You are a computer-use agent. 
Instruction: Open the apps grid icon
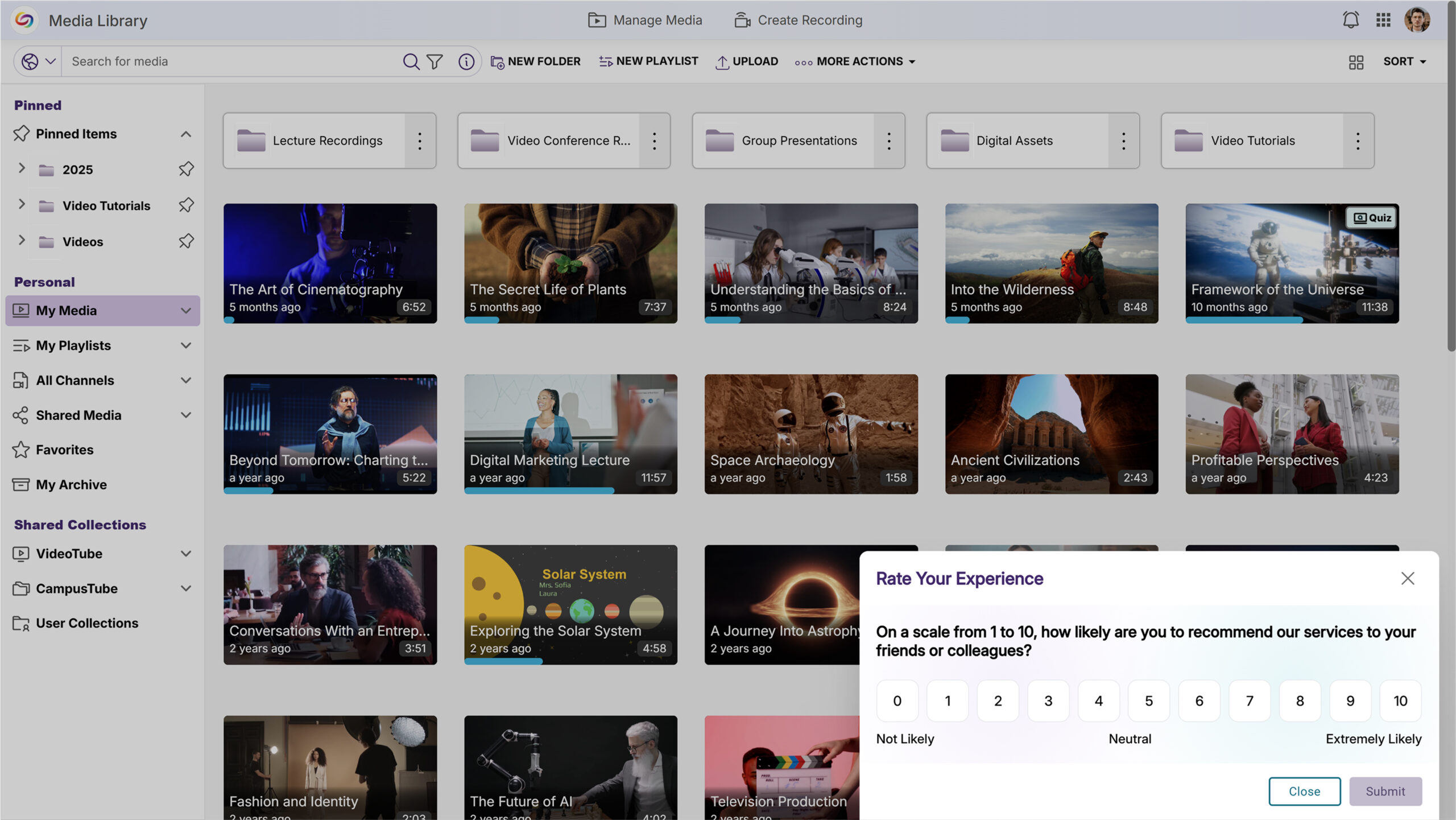(1383, 20)
